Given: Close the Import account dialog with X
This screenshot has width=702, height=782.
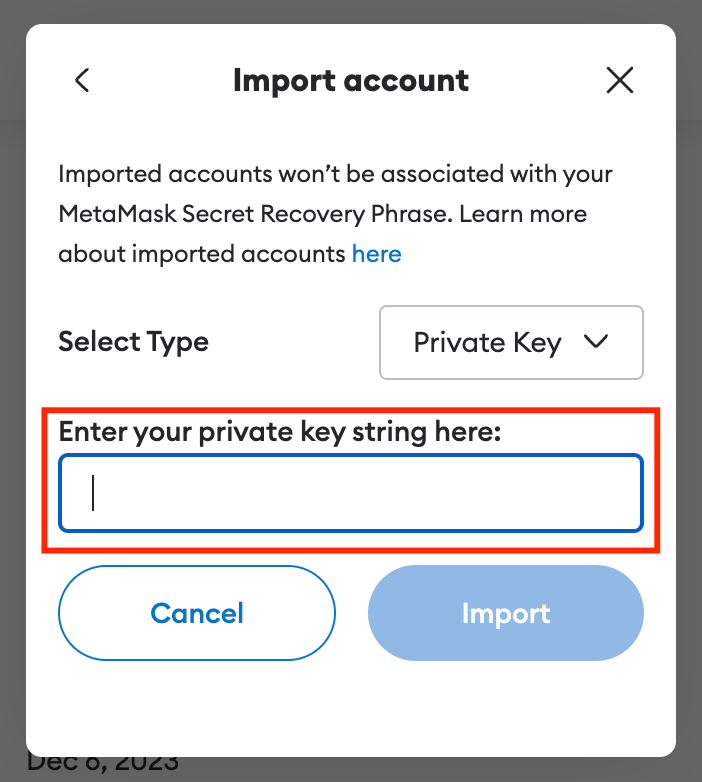Looking at the screenshot, I should (x=620, y=81).
